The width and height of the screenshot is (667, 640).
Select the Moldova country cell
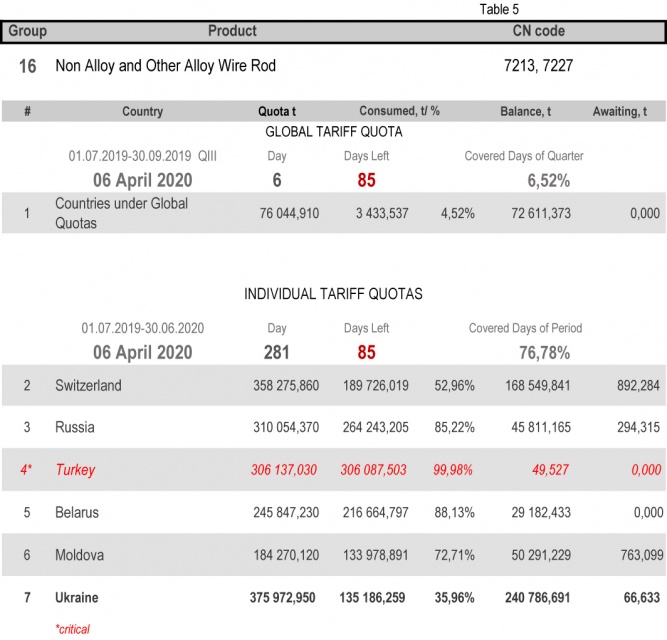tap(79, 554)
